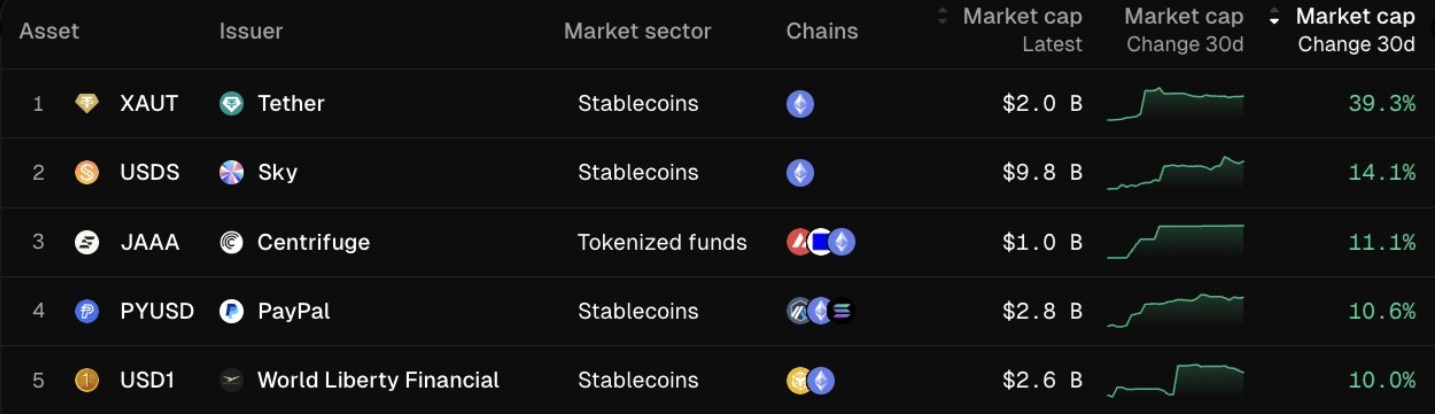The width and height of the screenshot is (1435, 414).
Task: Click the Asset column header
Action: [x=49, y=31]
